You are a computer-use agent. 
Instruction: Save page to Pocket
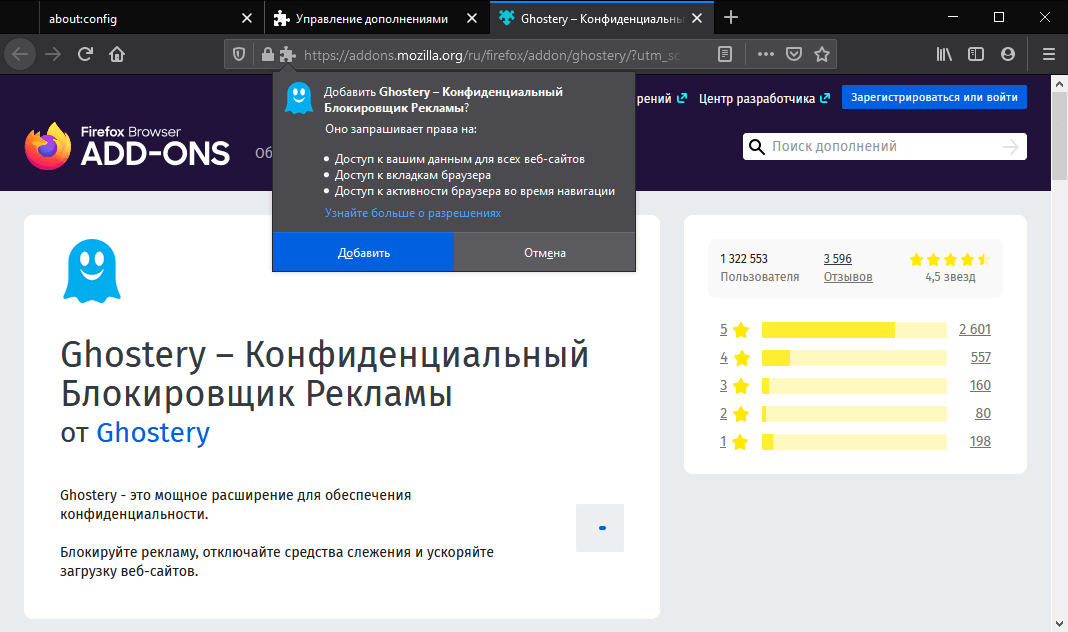click(x=794, y=54)
